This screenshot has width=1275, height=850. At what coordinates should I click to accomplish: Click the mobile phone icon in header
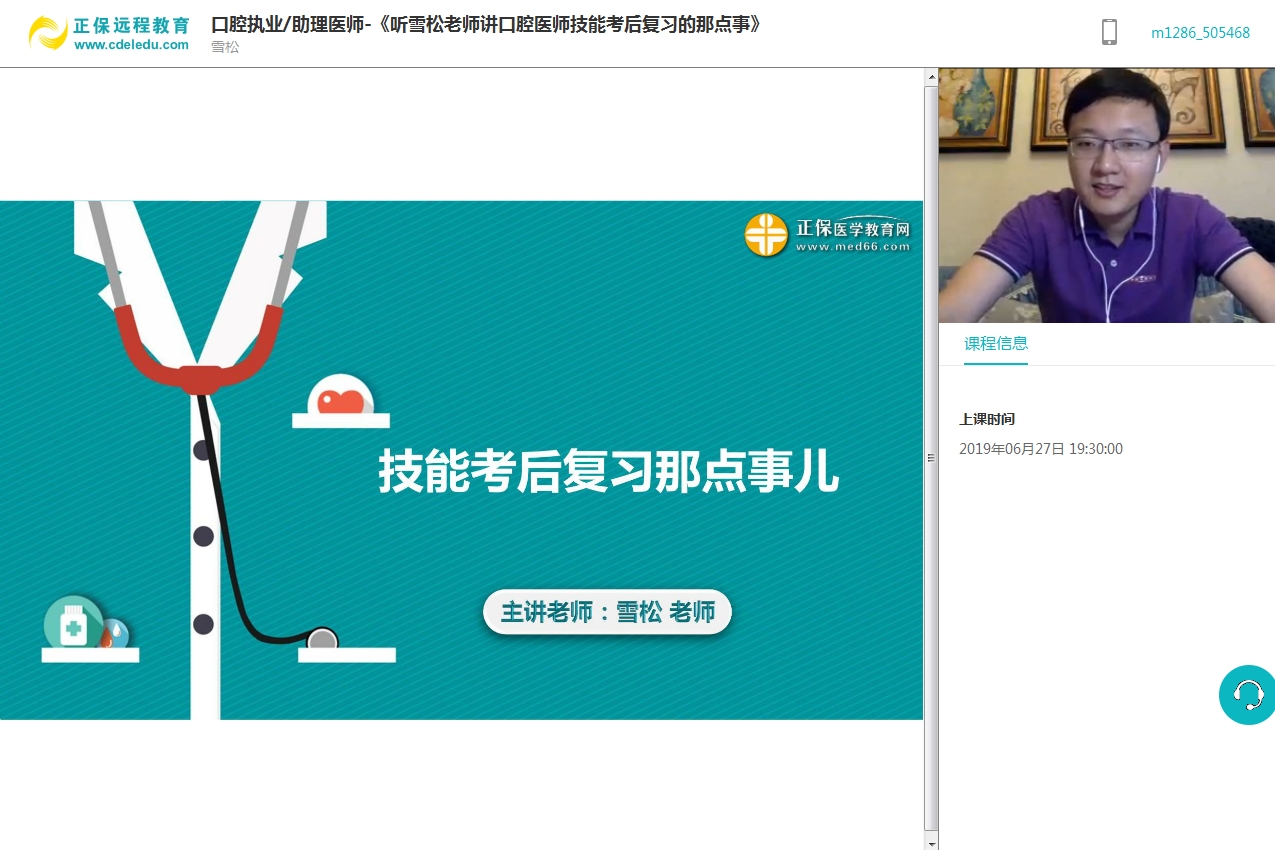coord(1109,32)
